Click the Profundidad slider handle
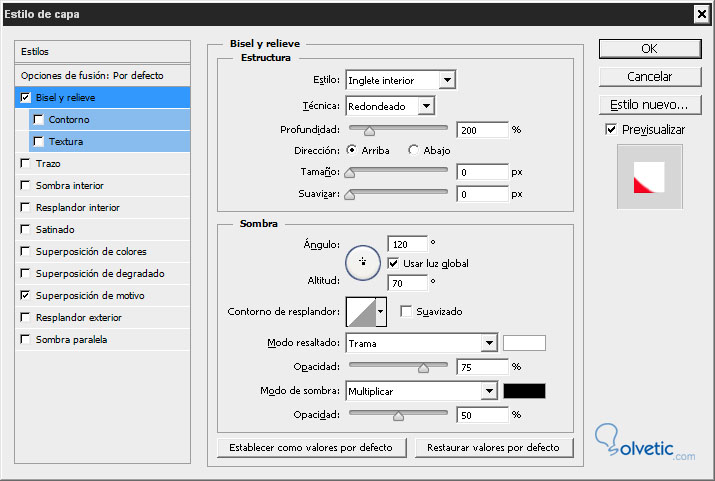The width and height of the screenshot is (715, 481). click(369, 131)
